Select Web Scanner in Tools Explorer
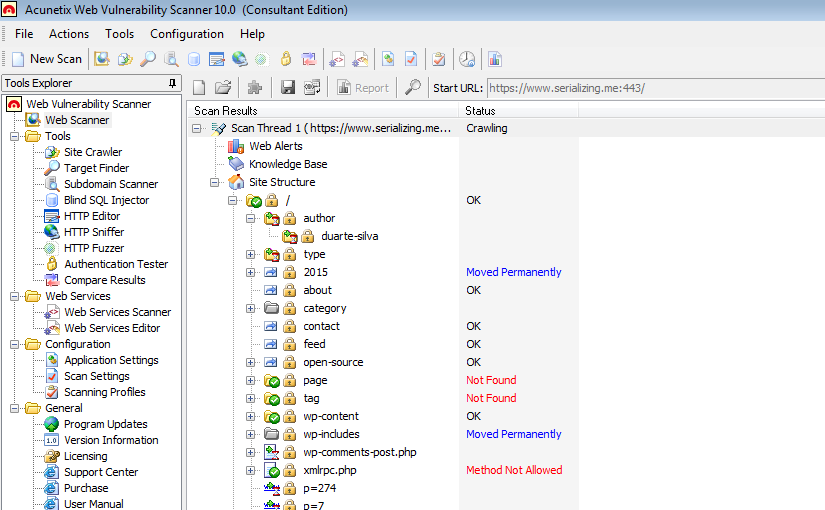This screenshot has width=825, height=510. 77,120
